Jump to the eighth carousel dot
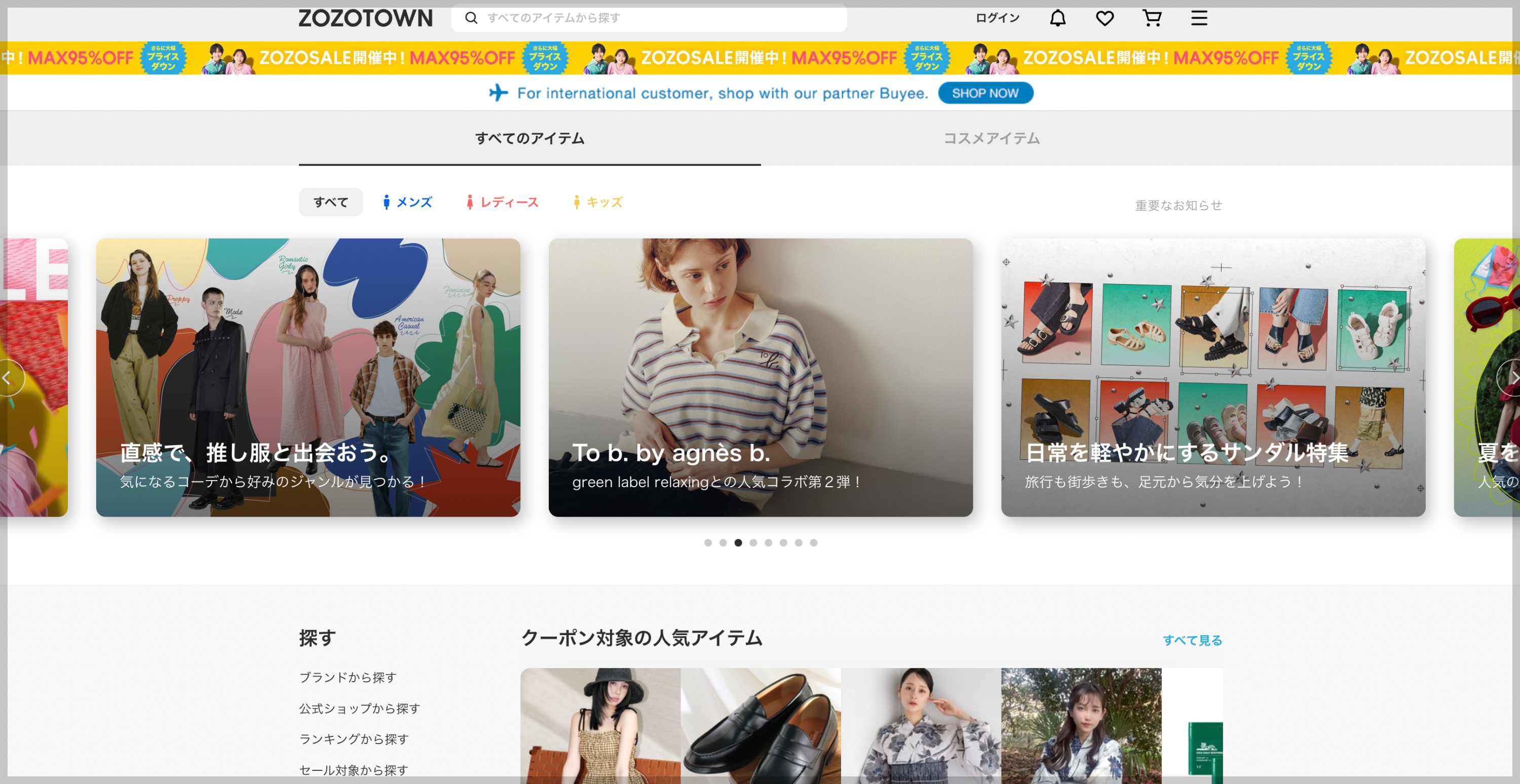 (x=814, y=543)
